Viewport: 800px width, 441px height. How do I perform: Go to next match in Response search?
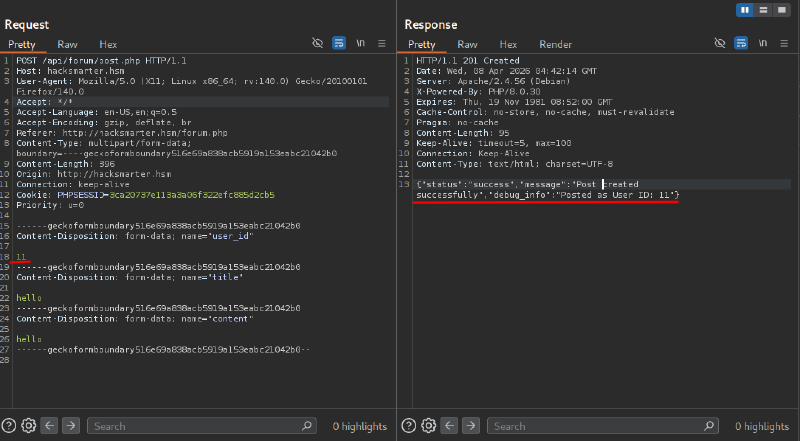[471, 425]
